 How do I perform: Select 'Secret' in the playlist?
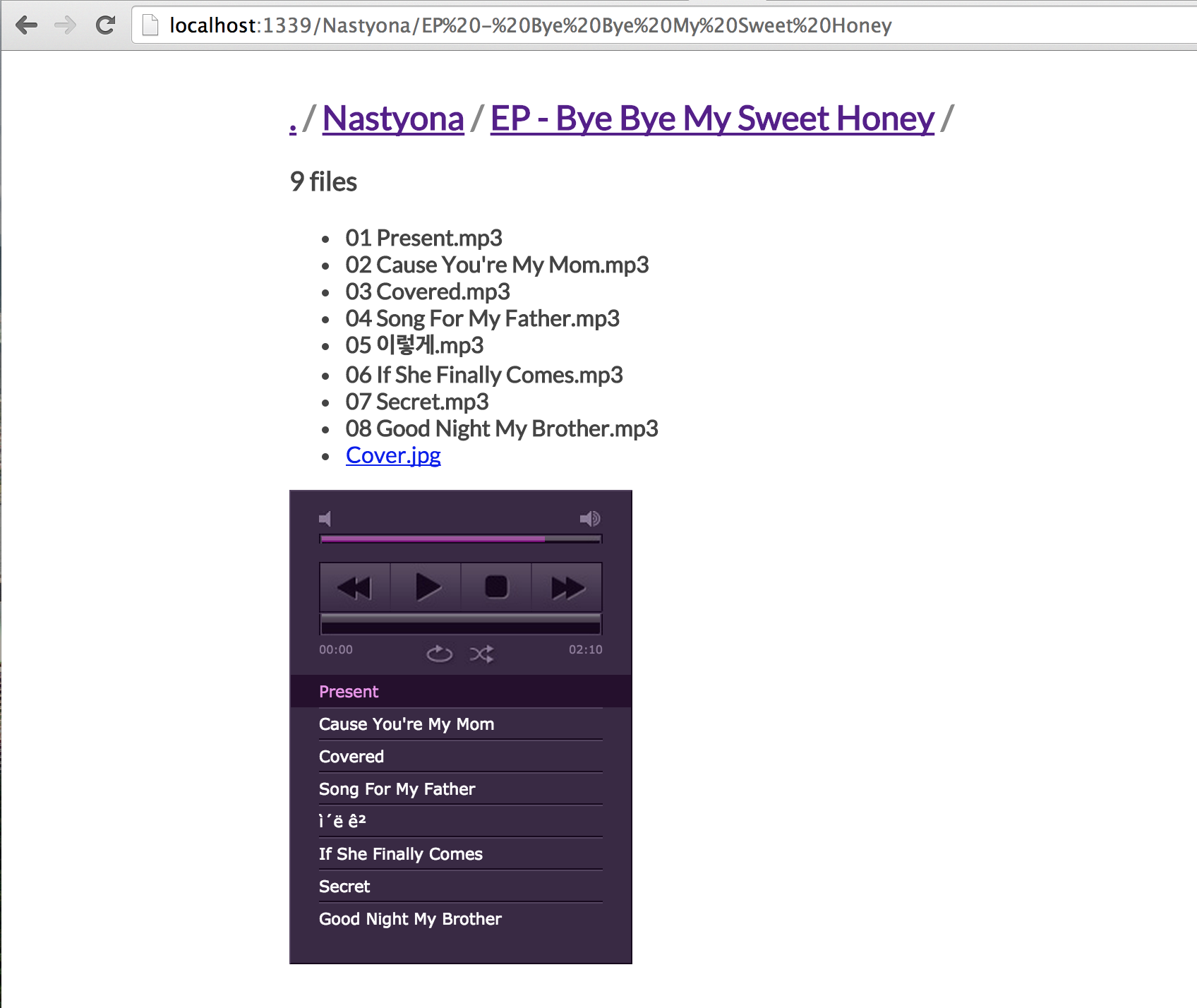(344, 886)
